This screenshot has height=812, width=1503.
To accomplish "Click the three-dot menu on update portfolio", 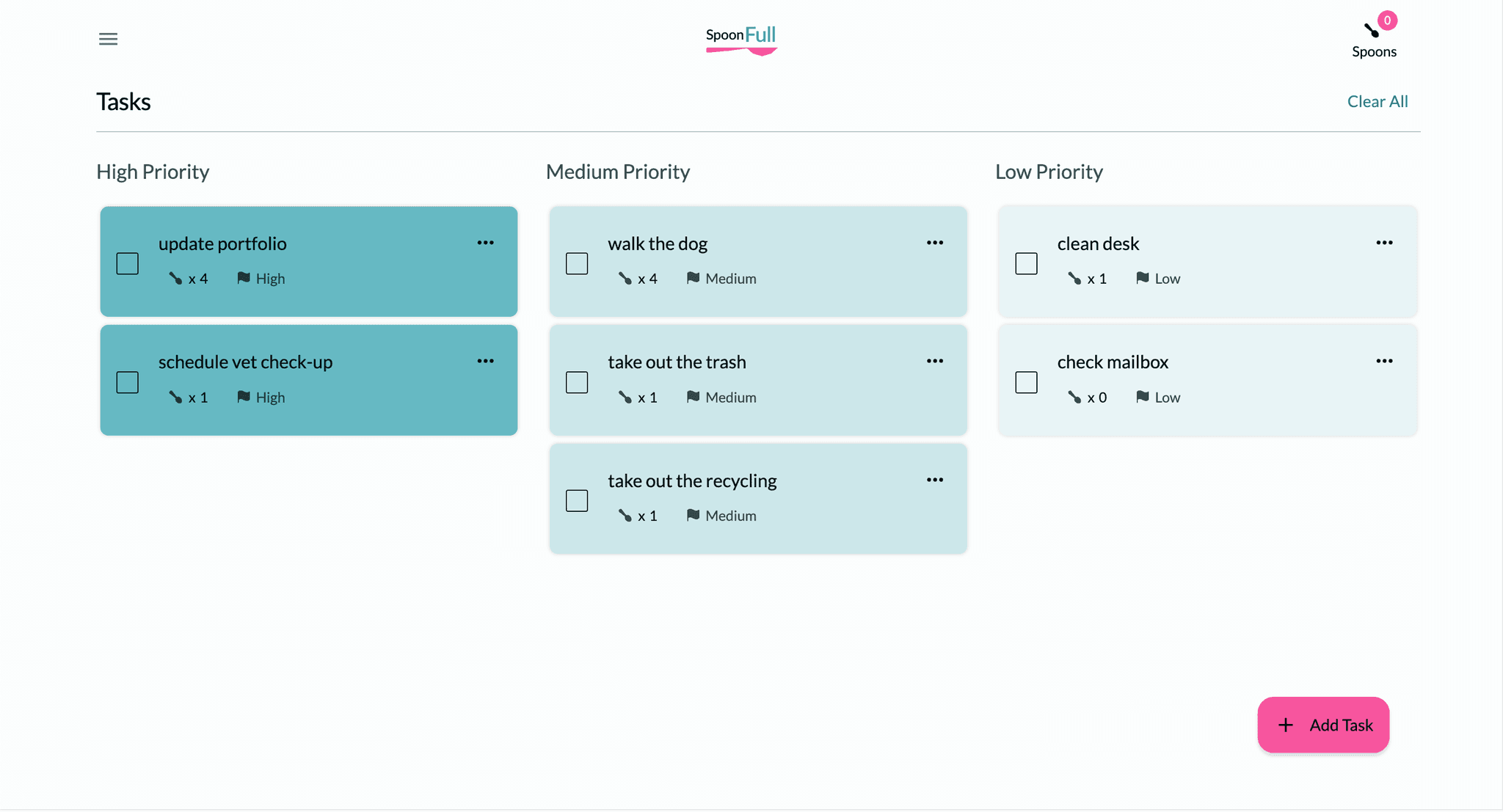I will point(486,243).
